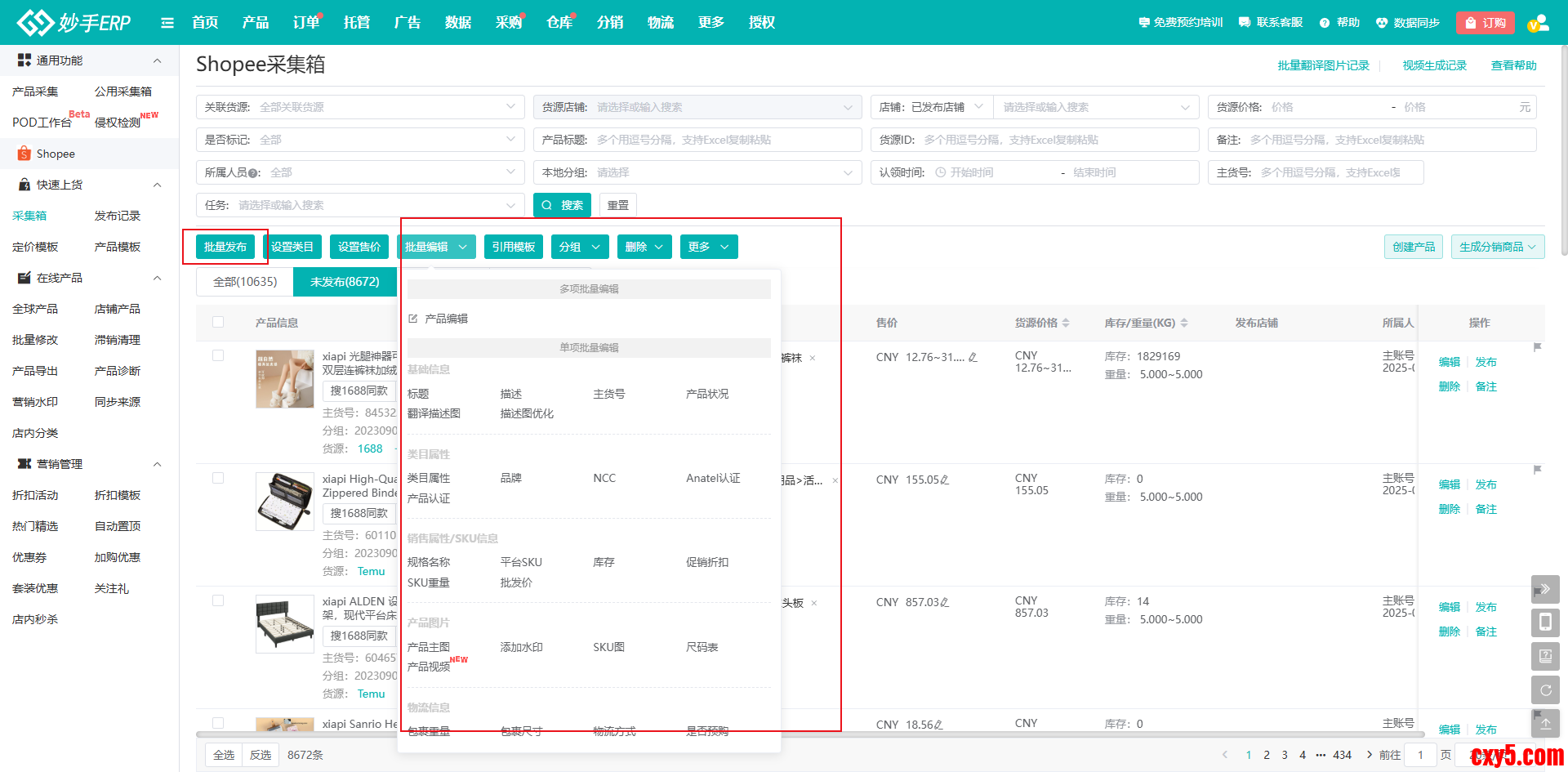Open the 关联货源 dropdown filter
The image size is (1568, 772).
[x=360, y=107]
